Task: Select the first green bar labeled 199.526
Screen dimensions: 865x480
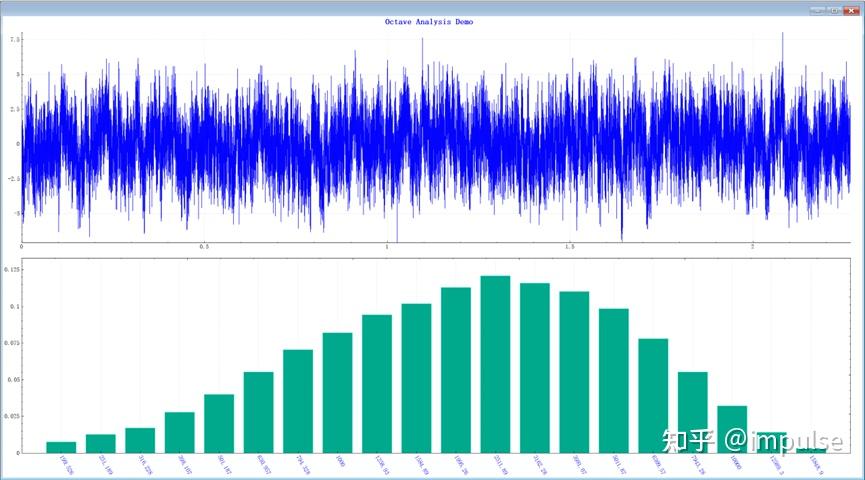Action: 61,447
